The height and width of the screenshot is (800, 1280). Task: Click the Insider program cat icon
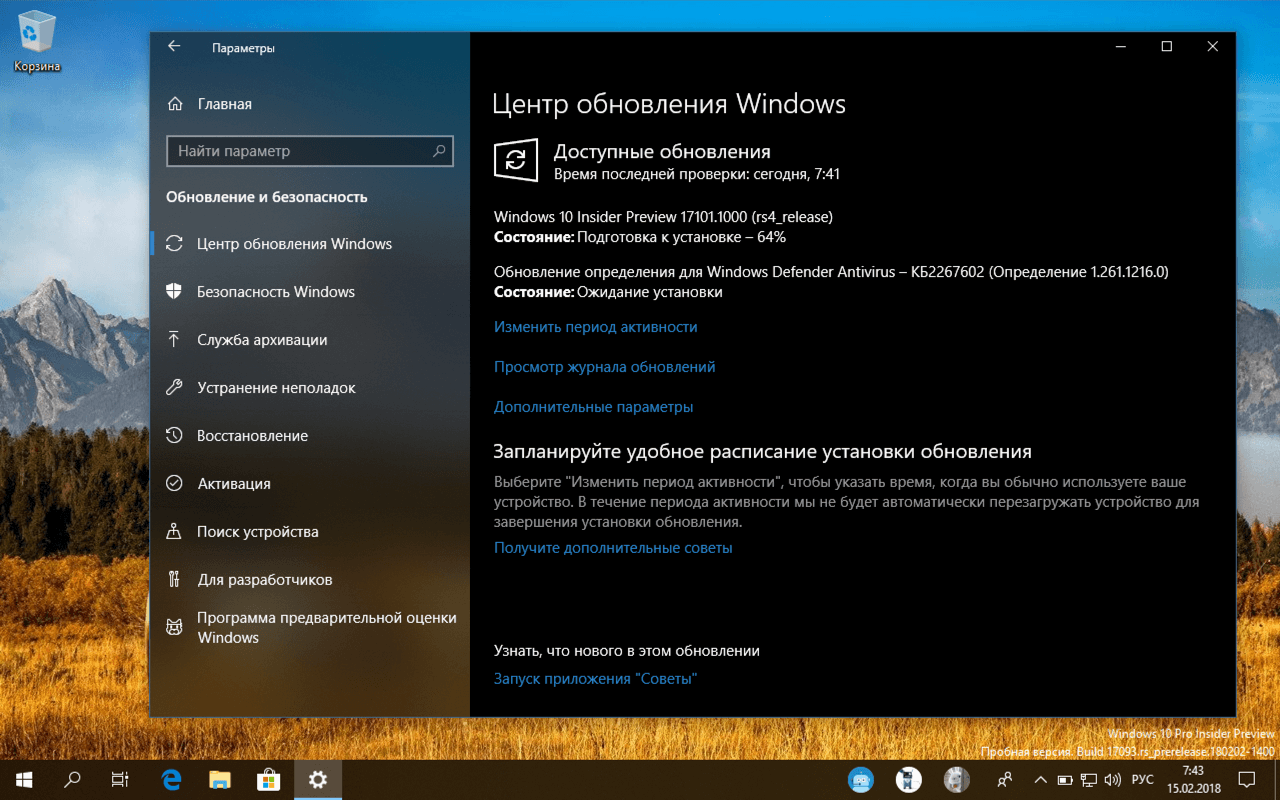tap(174, 628)
